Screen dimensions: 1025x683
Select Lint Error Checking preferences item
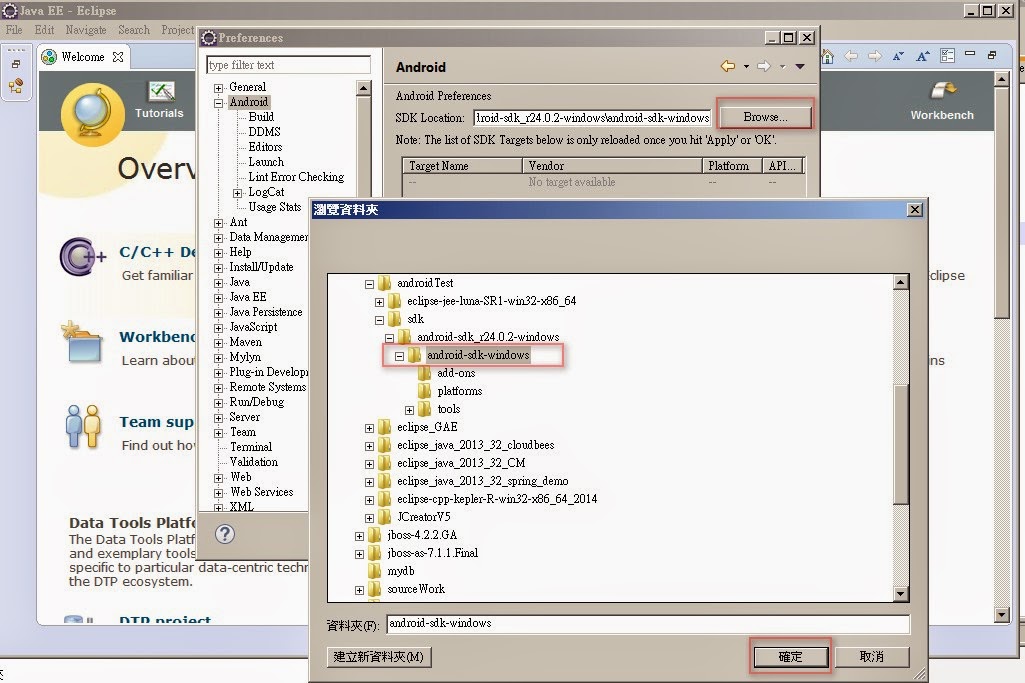tap(296, 177)
